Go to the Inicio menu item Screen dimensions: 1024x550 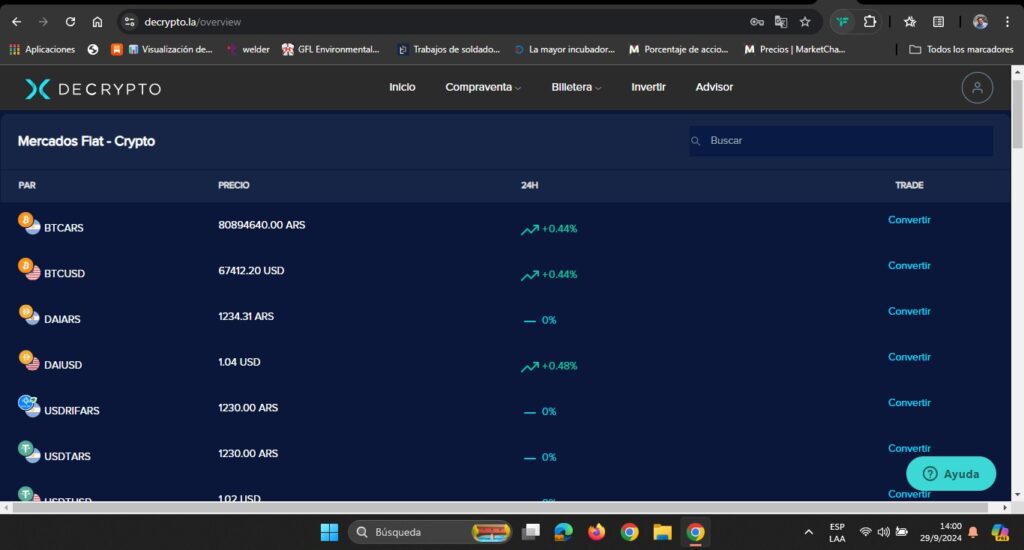click(x=402, y=88)
